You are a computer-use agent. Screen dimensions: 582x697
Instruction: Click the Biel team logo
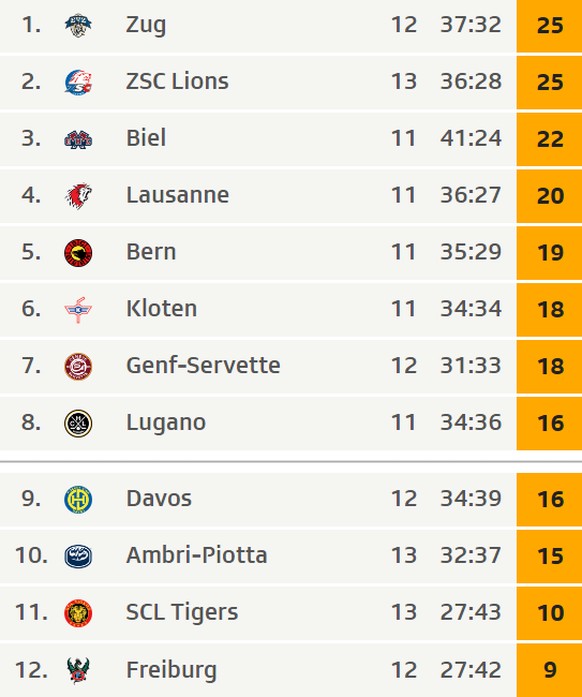78,139
